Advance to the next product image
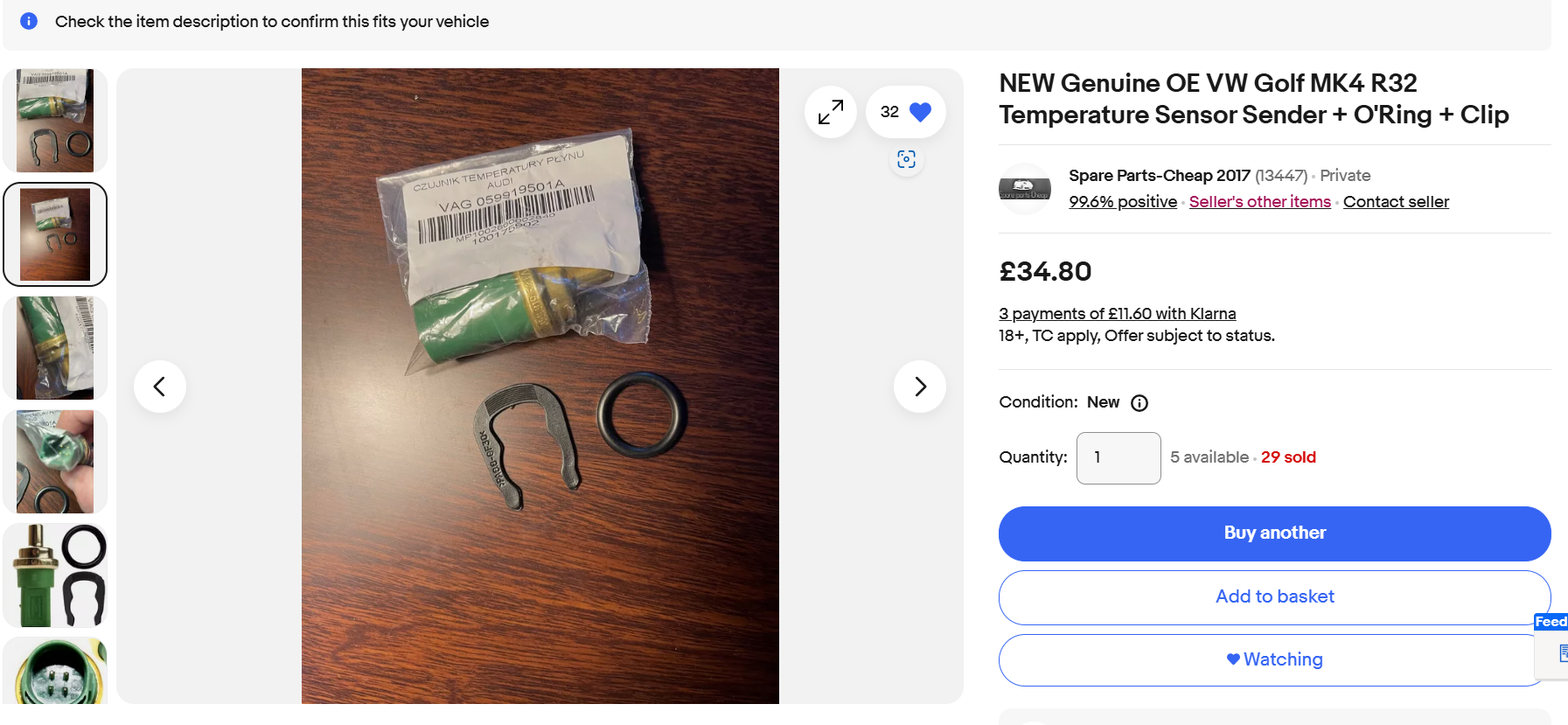The width and height of the screenshot is (1568, 725). [920, 387]
